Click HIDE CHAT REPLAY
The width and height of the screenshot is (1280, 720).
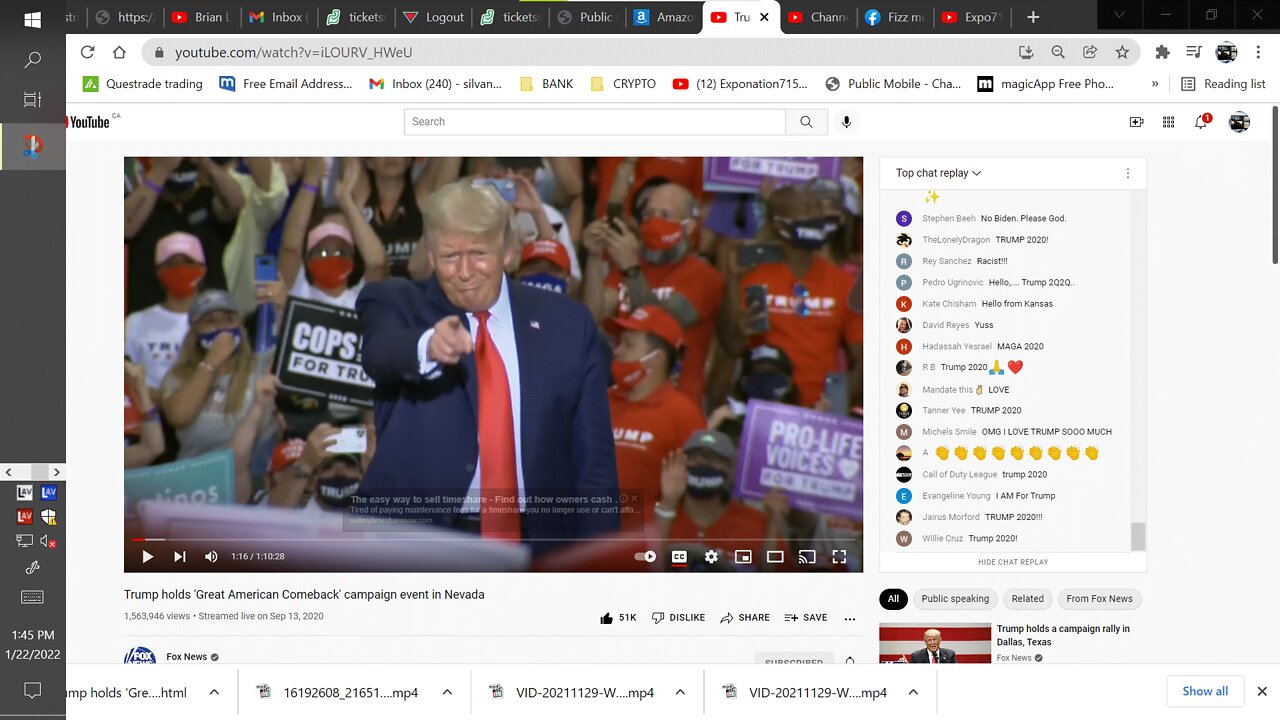pos(1013,562)
